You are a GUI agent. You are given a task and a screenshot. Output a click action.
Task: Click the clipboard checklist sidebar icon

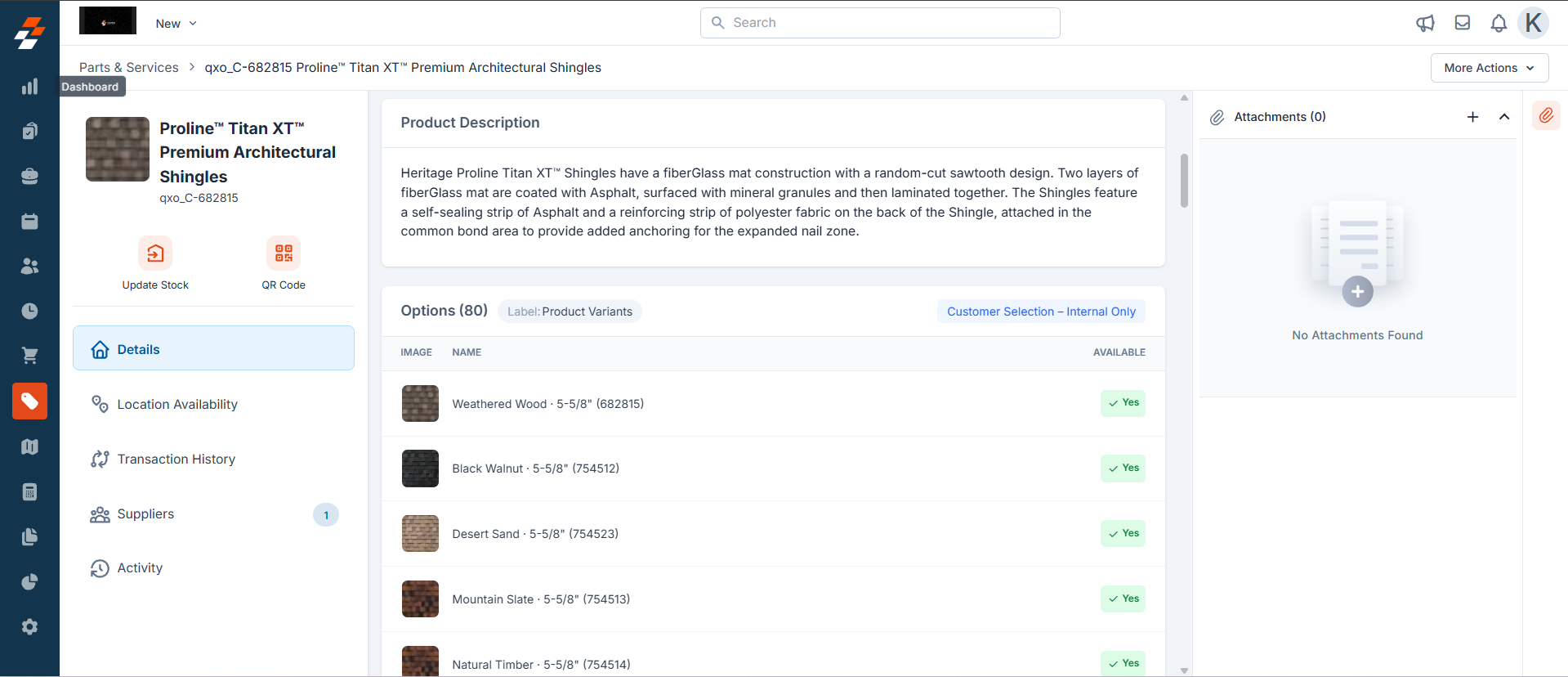(x=29, y=132)
